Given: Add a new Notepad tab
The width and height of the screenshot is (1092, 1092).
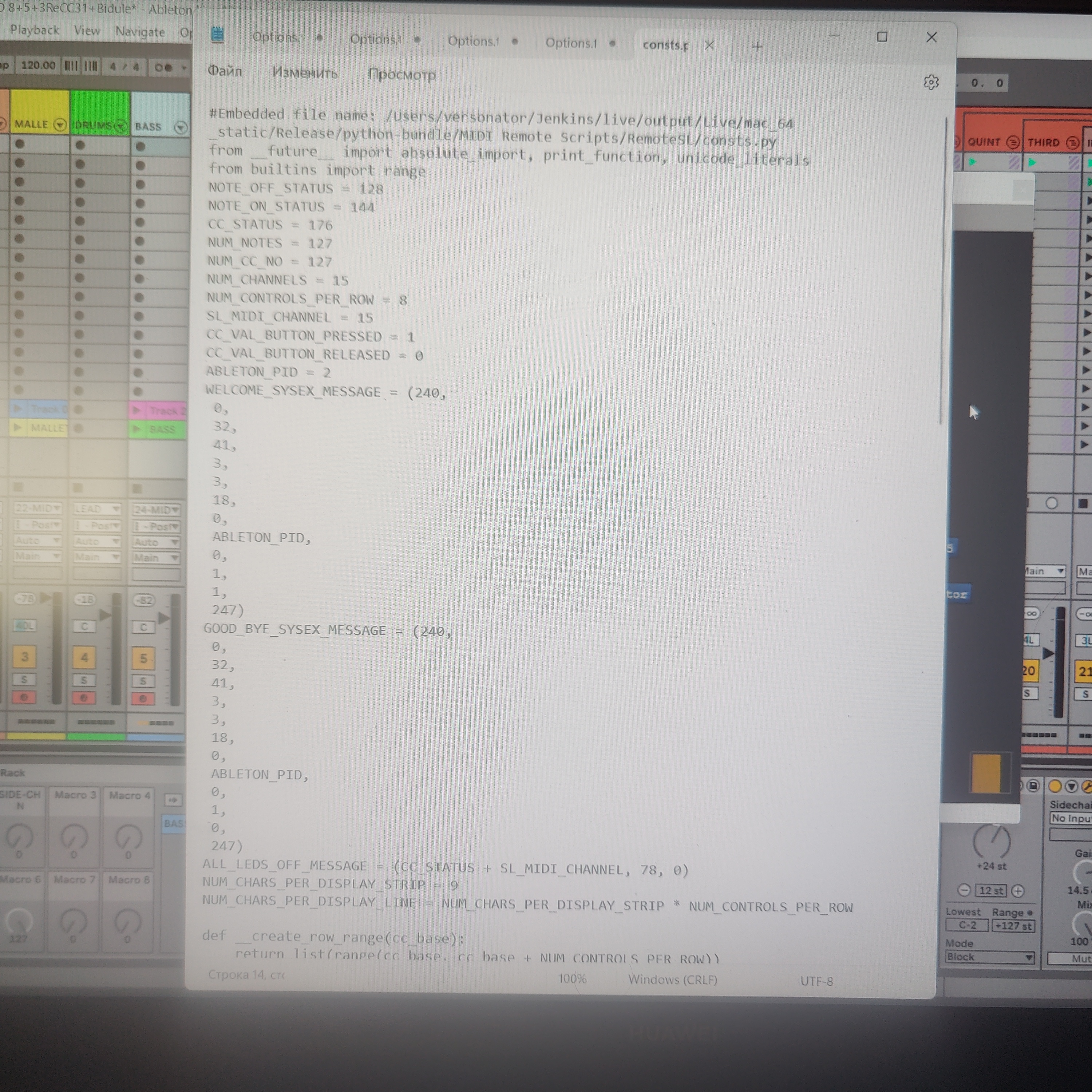Looking at the screenshot, I should (757, 47).
